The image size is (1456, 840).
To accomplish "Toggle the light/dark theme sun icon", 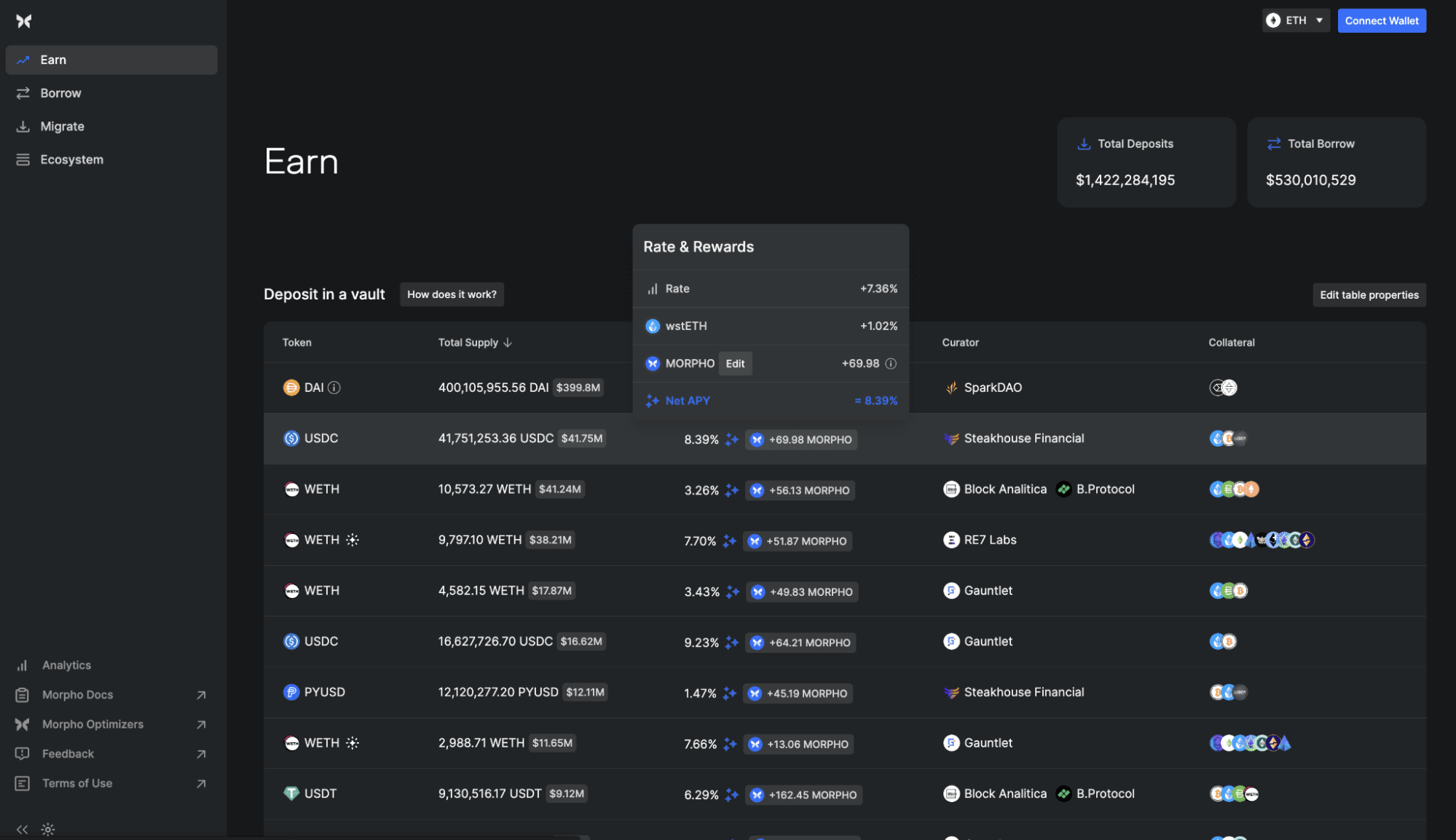I will [x=48, y=829].
